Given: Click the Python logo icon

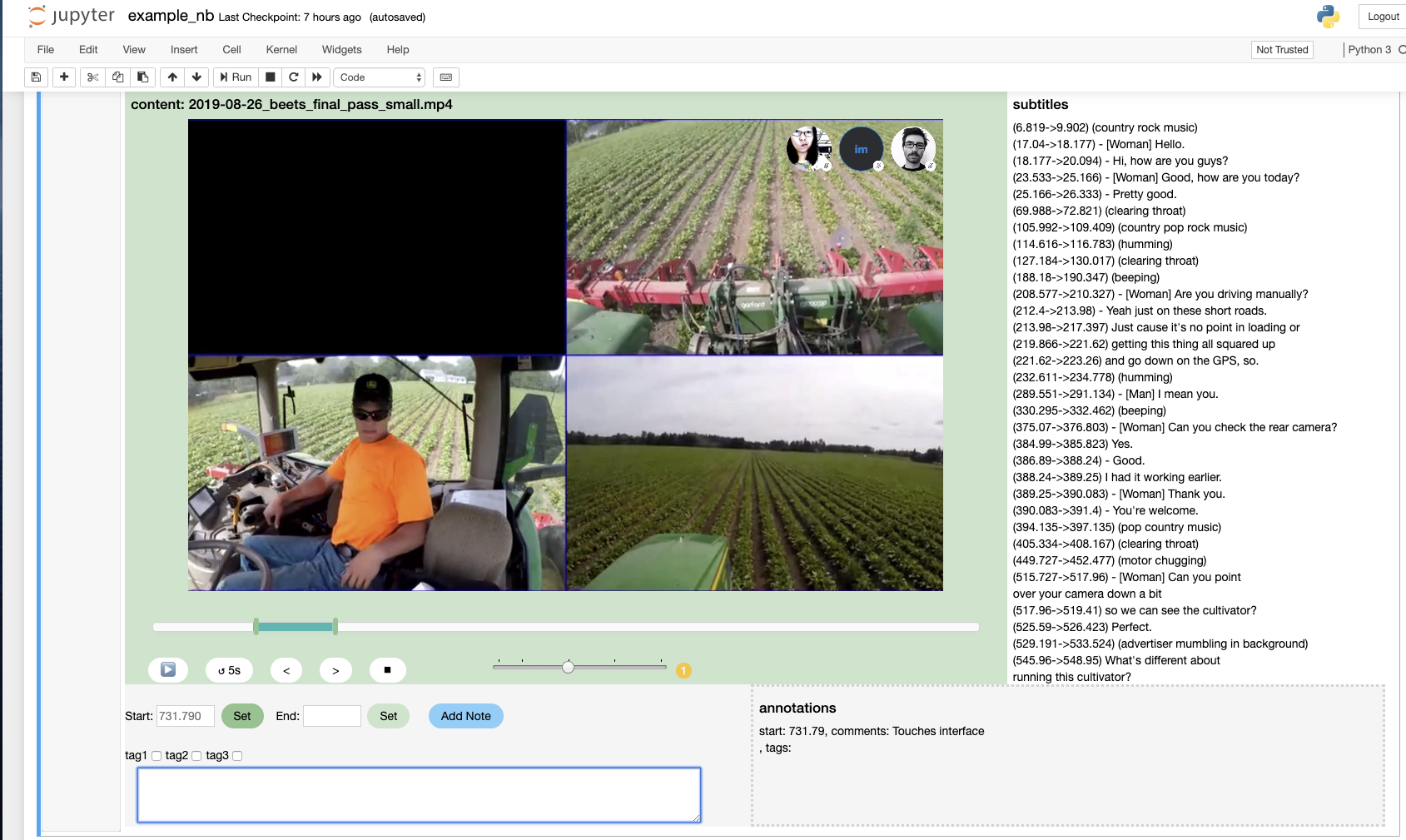Looking at the screenshot, I should pyautogui.click(x=1328, y=16).
